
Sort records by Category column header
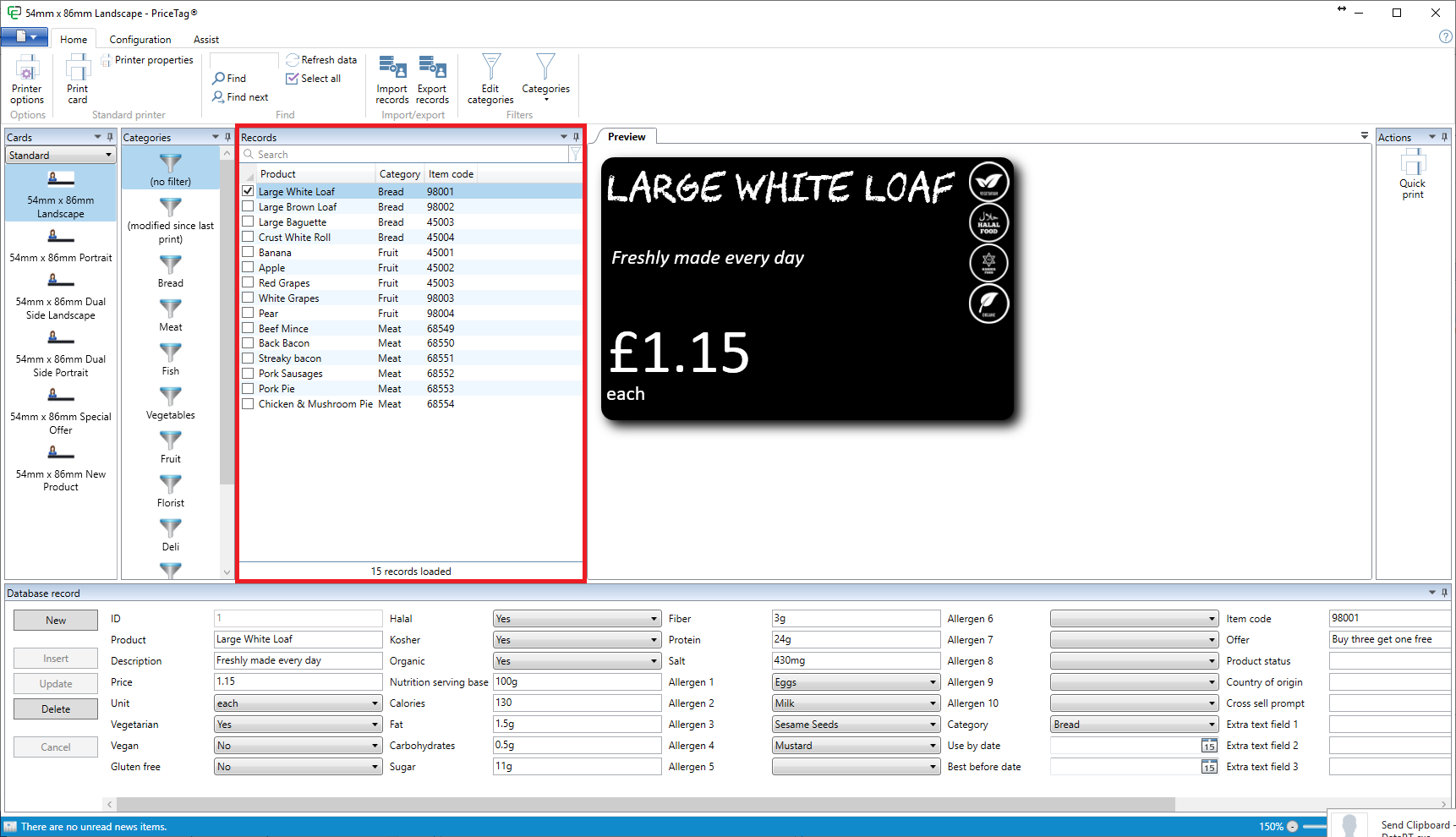click(400, 174)
